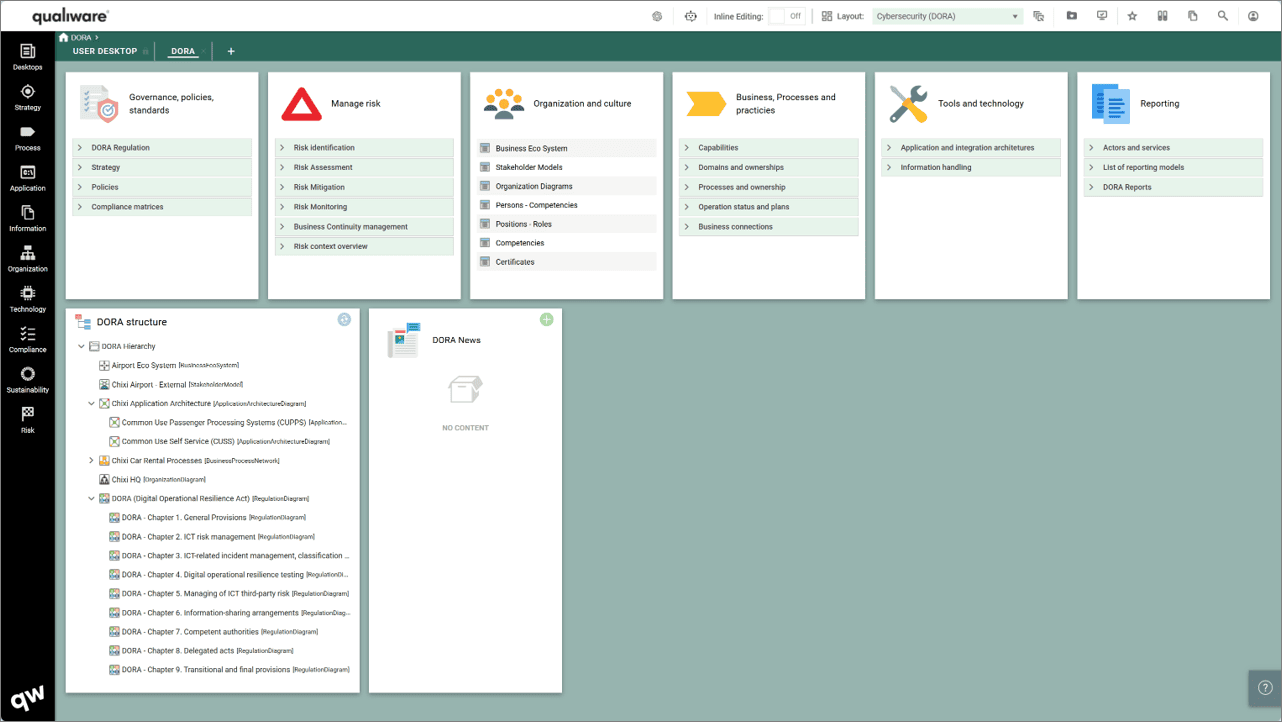The height and width of the screenshot is (722, 1282).
Task: Click the user profile icon
Action: (x=1253, y=16)
